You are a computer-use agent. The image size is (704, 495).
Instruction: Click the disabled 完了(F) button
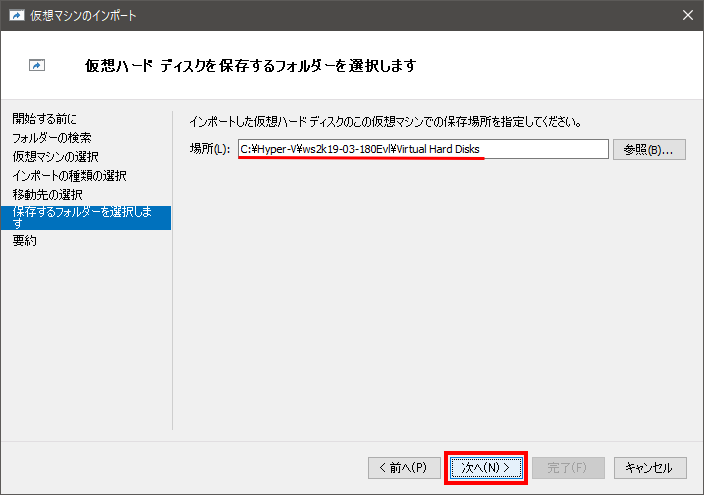(x=568, y=468)
